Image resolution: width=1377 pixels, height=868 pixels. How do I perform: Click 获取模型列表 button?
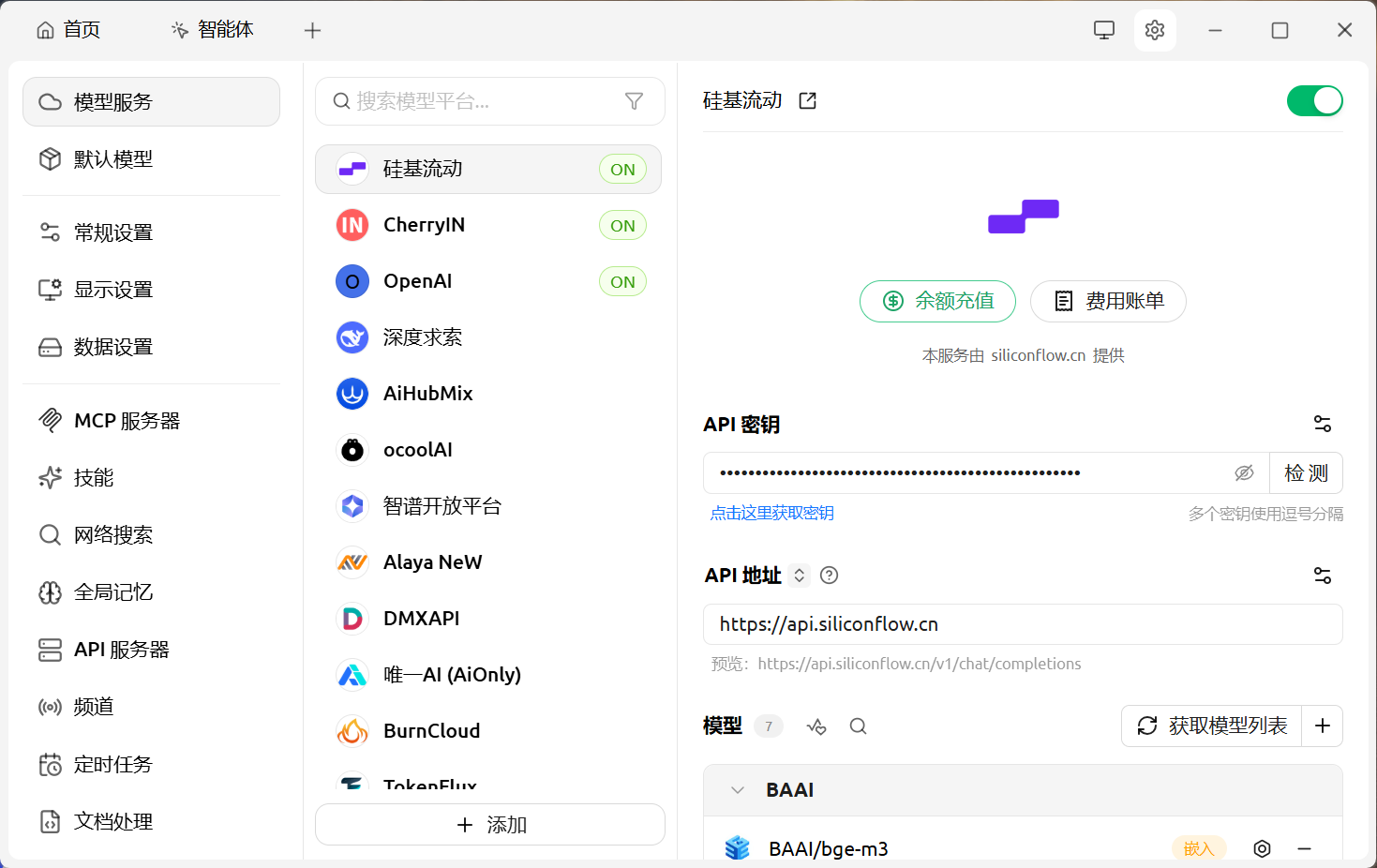1212,726
